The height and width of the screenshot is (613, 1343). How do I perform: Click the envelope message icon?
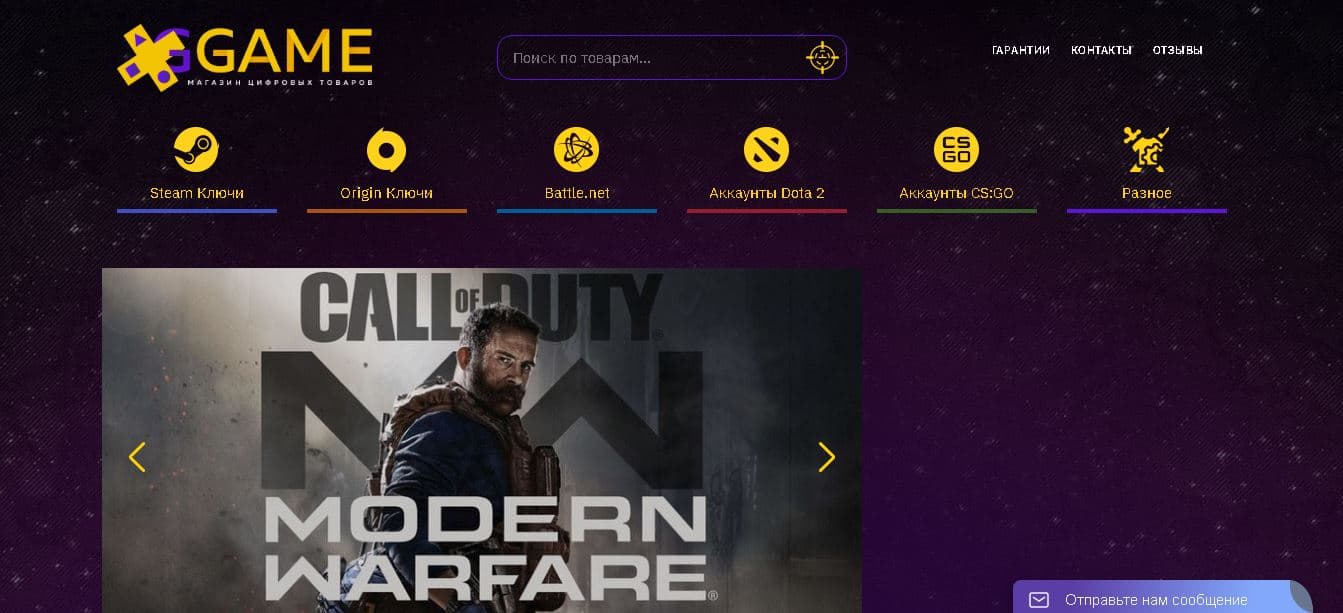[1039, 600]
